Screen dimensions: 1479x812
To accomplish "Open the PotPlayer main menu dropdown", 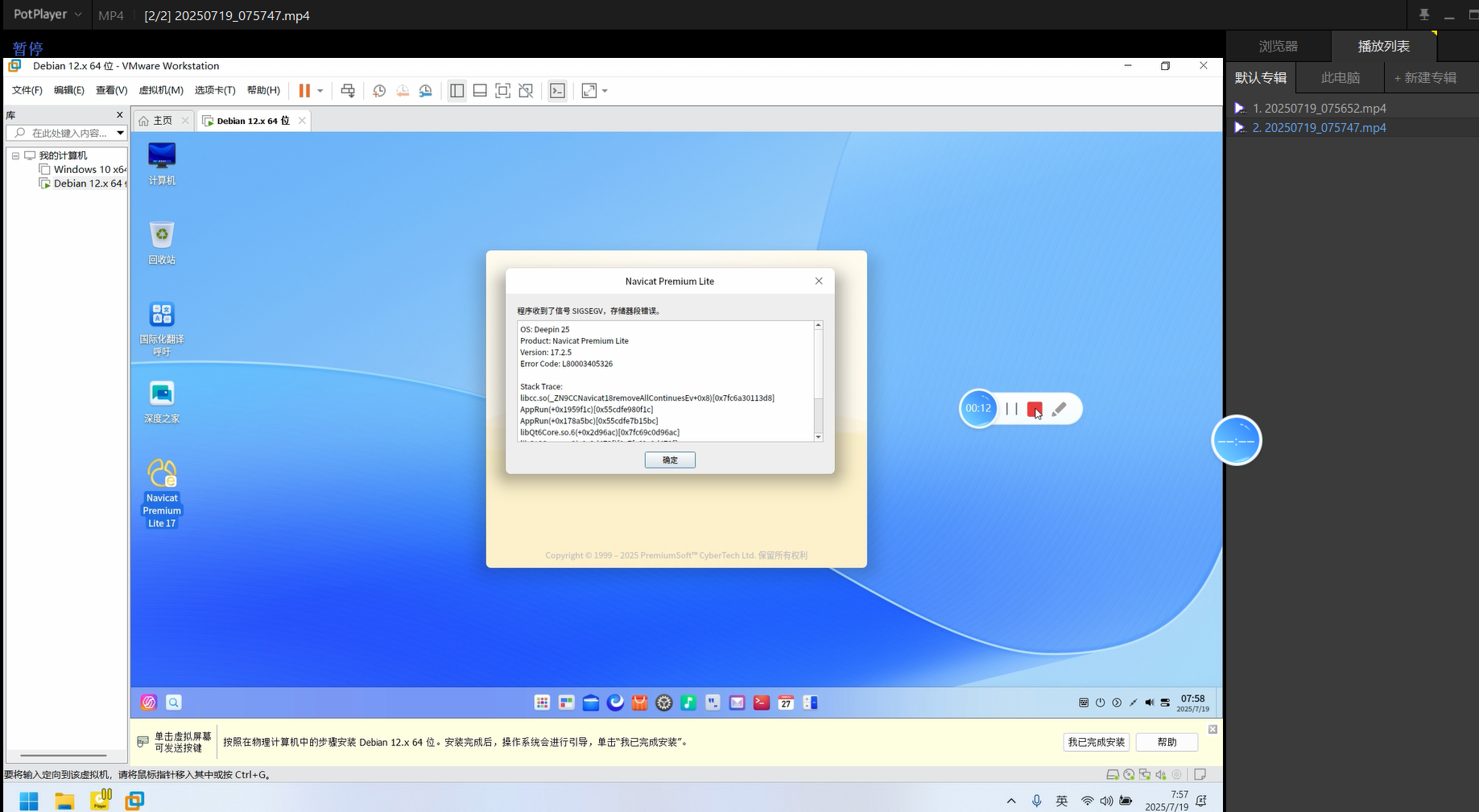I will (48, 14).
